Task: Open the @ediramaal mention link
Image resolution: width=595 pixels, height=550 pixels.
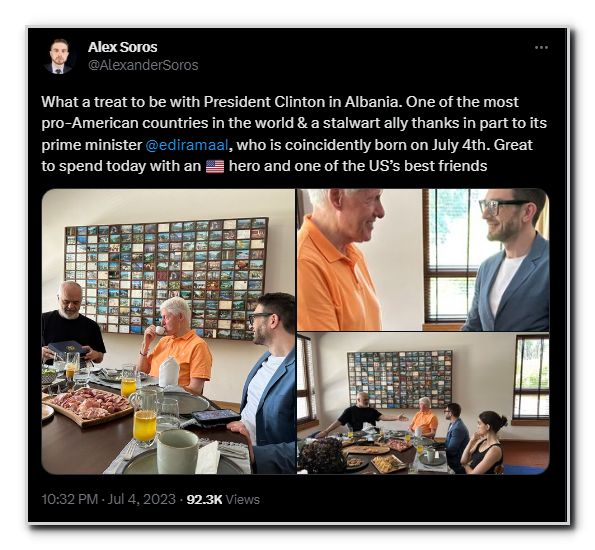Action: click(187, 145)
